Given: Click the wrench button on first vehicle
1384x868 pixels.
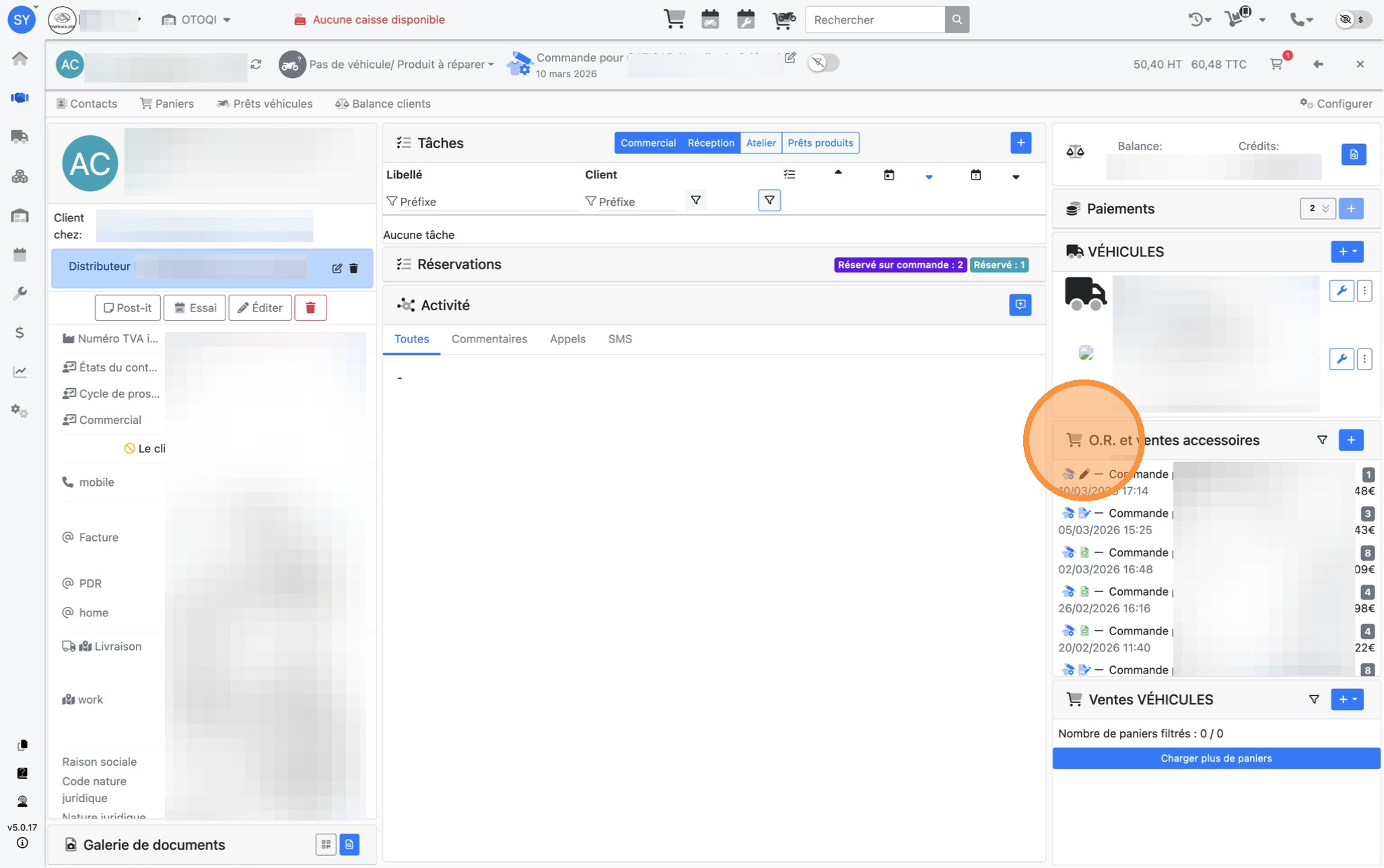Looking at the screenshot, I should pyautogui.click(x=1341, y=291).
